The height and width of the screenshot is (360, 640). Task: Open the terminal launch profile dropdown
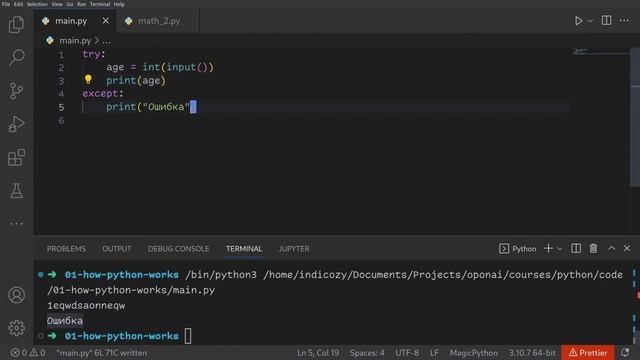coord(560,249)
